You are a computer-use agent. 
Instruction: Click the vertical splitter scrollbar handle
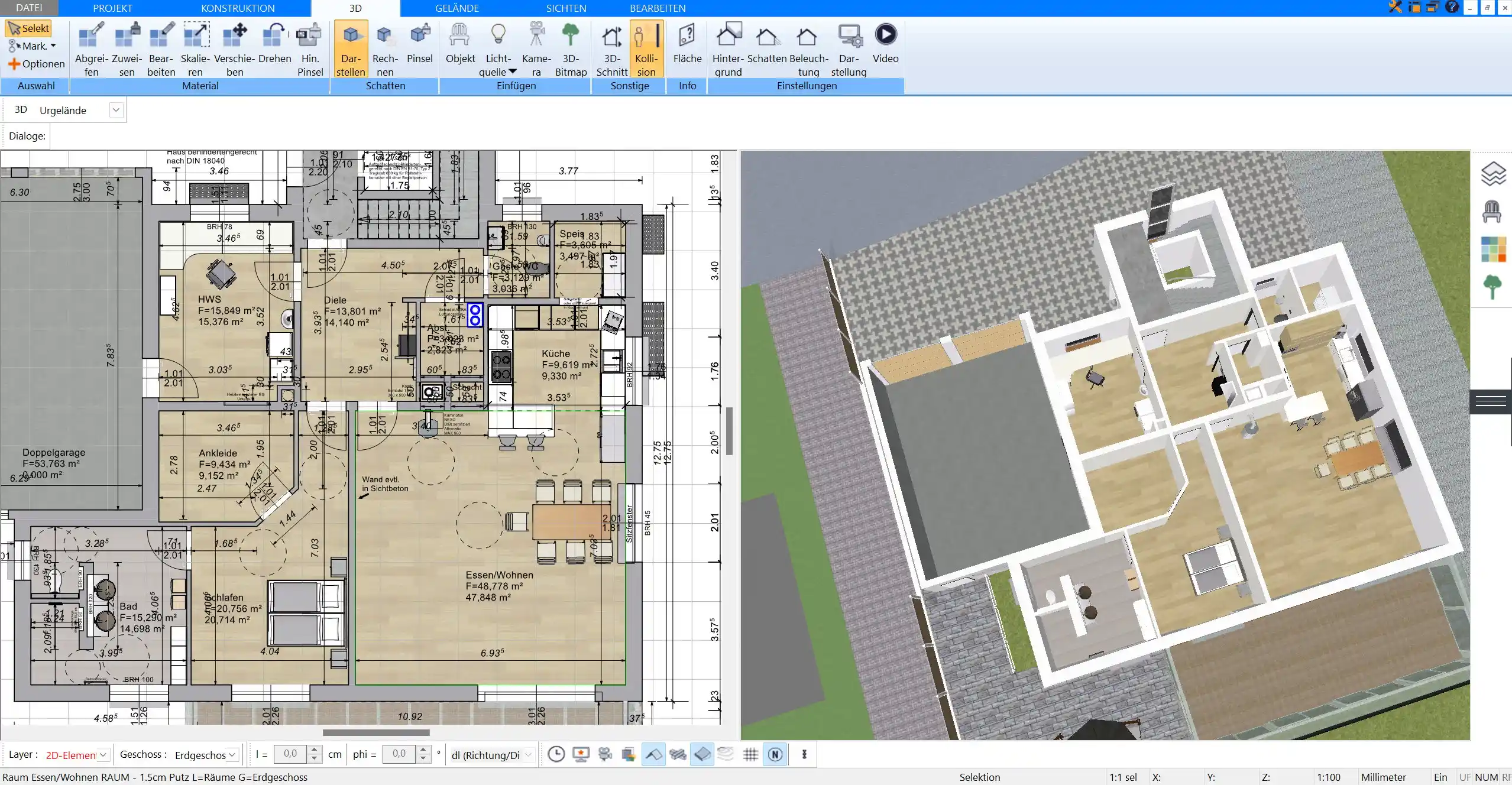[729, 431]
